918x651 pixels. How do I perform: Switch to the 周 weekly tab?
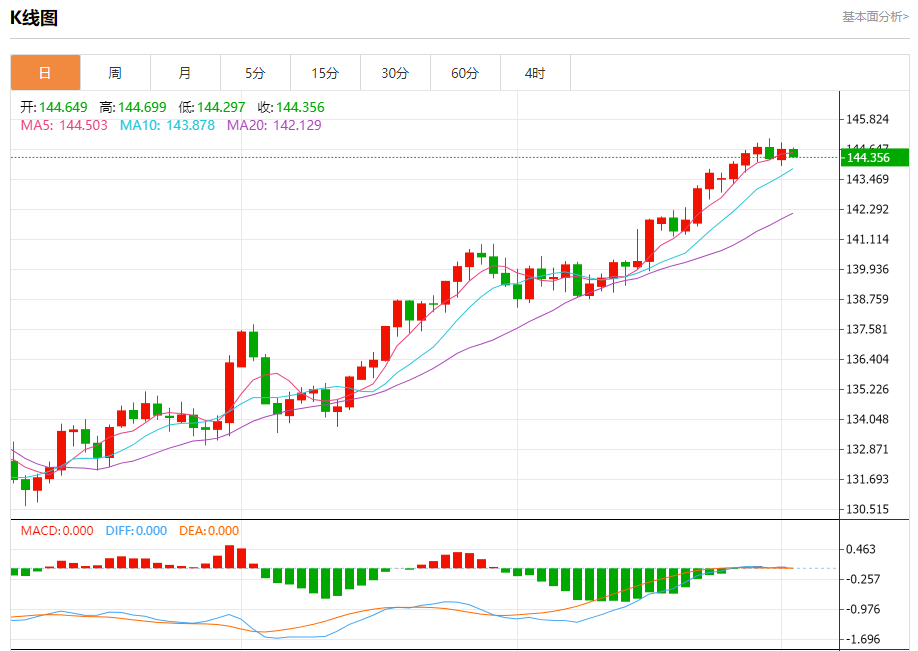coord(115,73)
